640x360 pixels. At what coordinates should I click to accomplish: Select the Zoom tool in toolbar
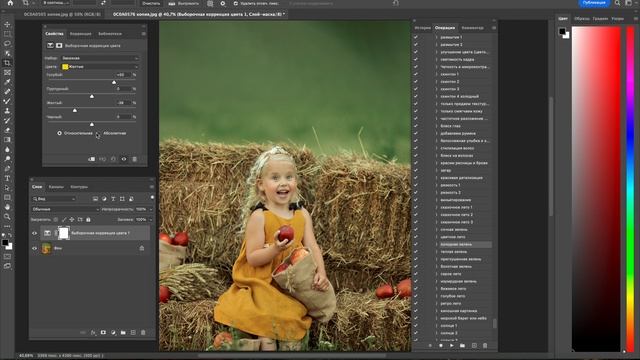7,217
